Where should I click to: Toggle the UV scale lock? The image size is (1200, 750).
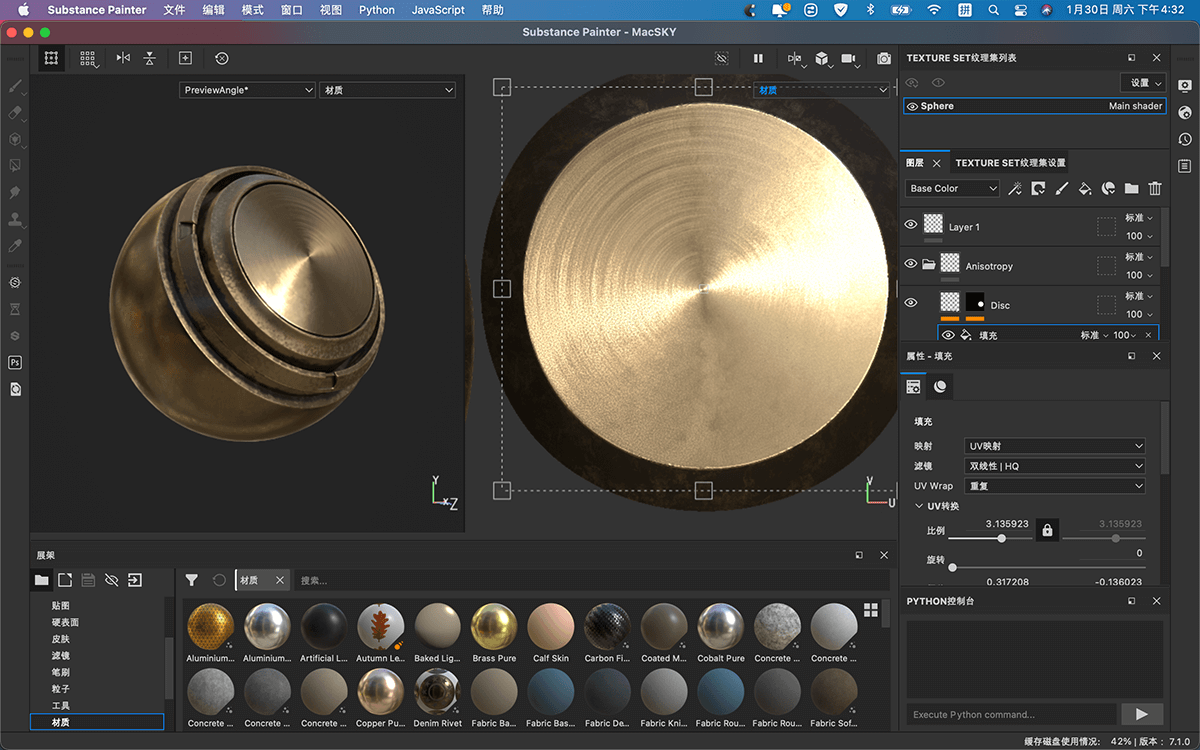click(1047, 529)
